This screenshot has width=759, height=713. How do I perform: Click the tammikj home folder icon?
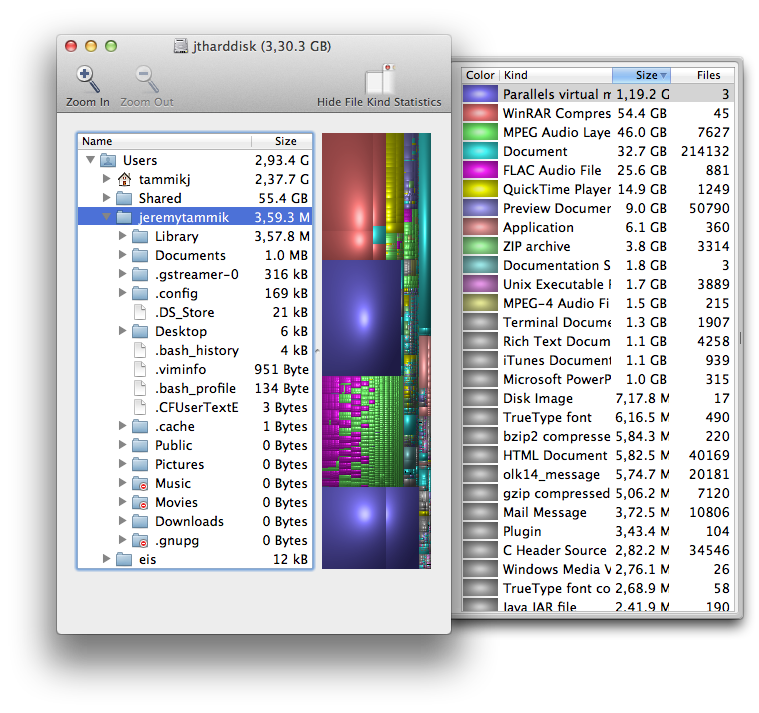pyautogui.click(x=124, y=180)
